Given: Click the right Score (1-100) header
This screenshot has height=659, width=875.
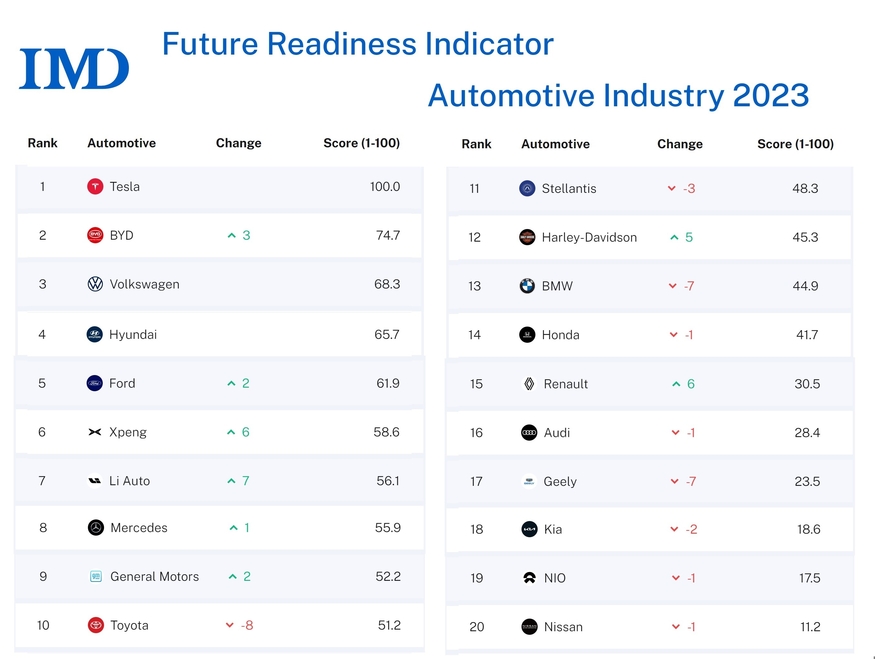Looking at the screenshot, I should [795, 144].
